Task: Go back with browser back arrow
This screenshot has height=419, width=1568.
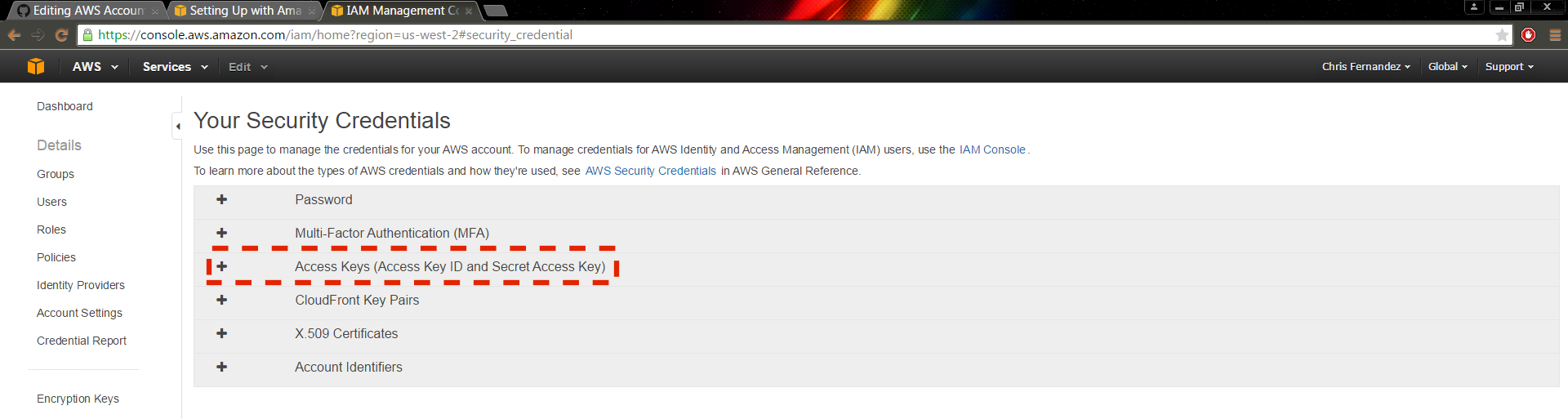Action: pyautogui.click(x=14, y=35)
